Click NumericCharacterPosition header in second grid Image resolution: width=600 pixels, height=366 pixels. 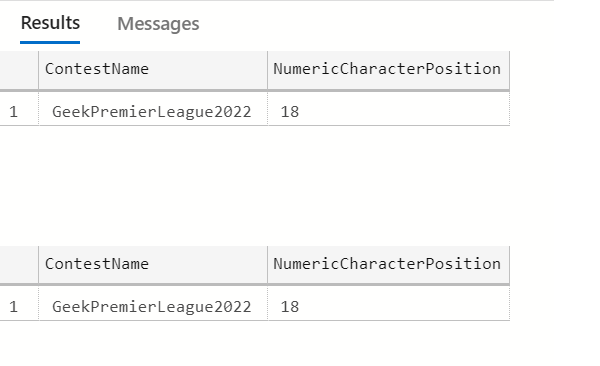pos(388,264)
